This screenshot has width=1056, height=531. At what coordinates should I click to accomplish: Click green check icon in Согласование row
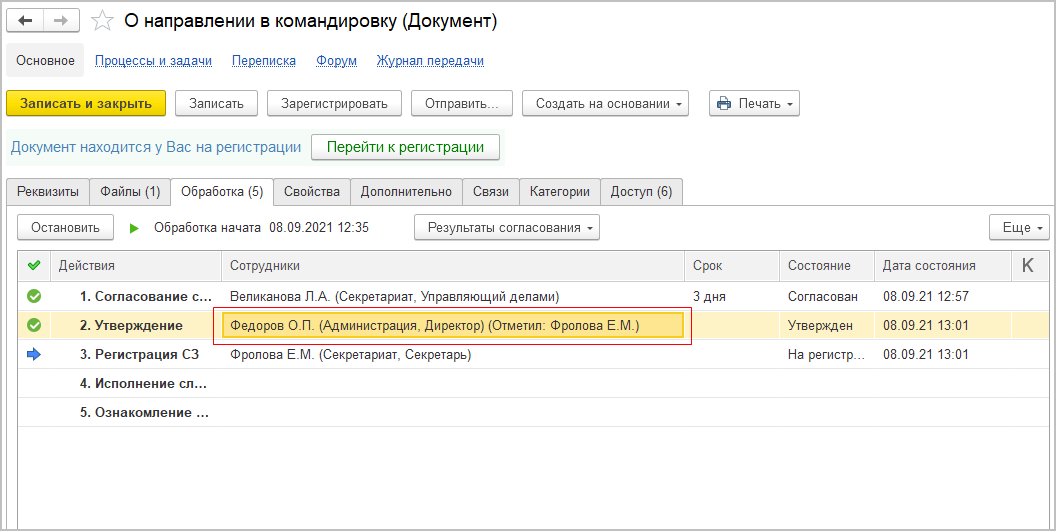click(34, 296)
